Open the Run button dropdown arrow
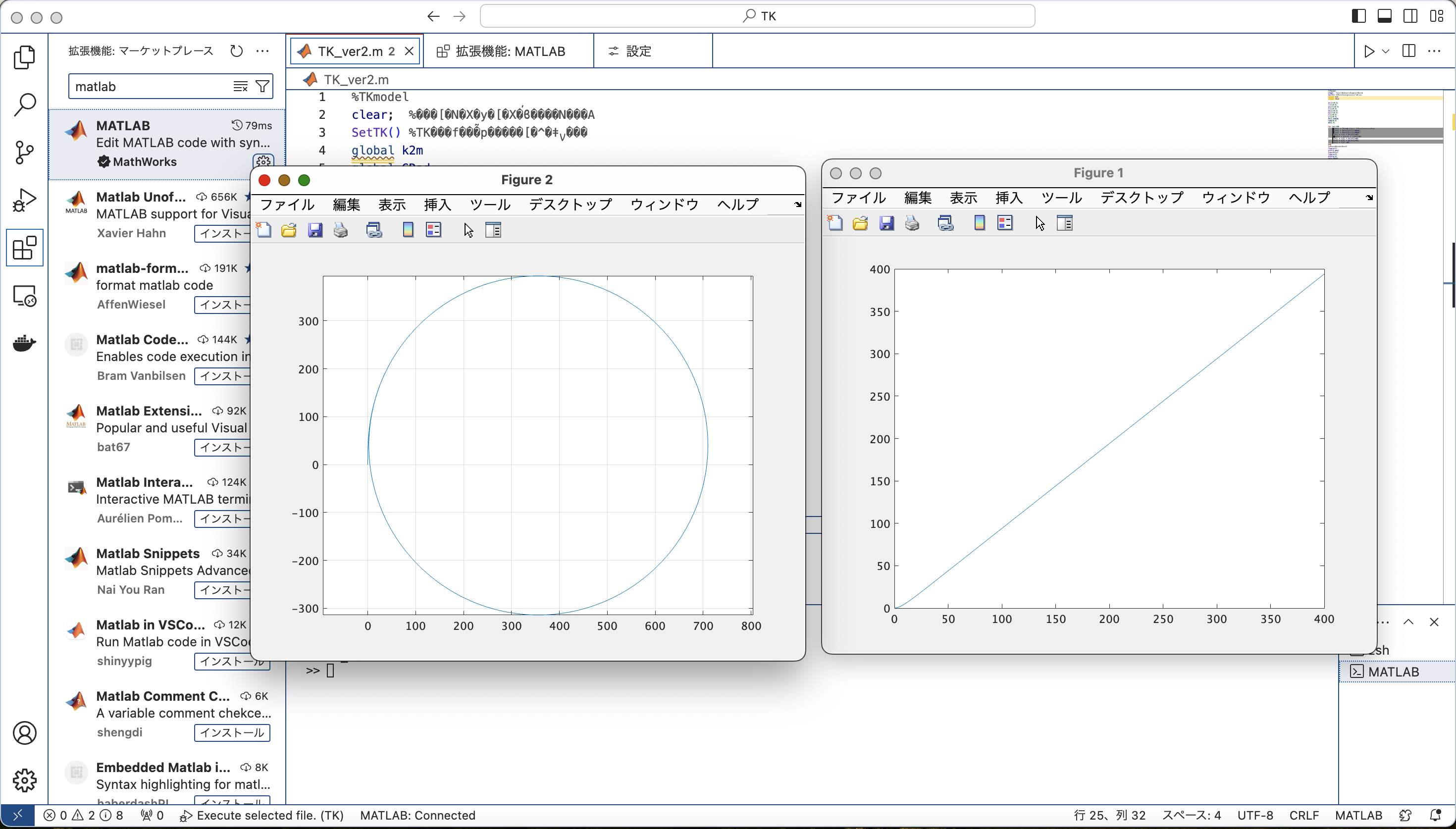Image resolution: width=1456 pixels, height=829 pixels. [1386, 51]
